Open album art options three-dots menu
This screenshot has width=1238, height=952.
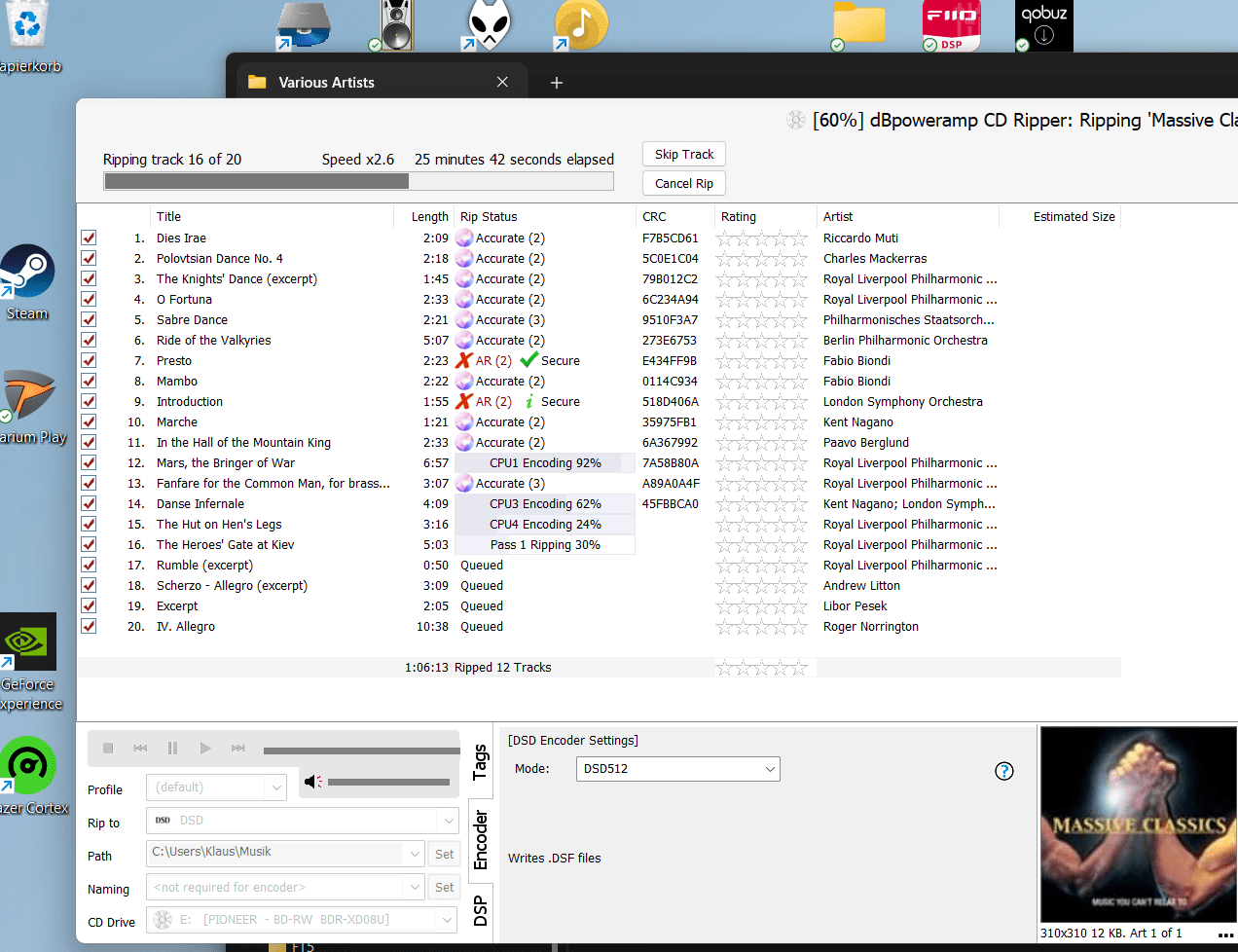1225,934
